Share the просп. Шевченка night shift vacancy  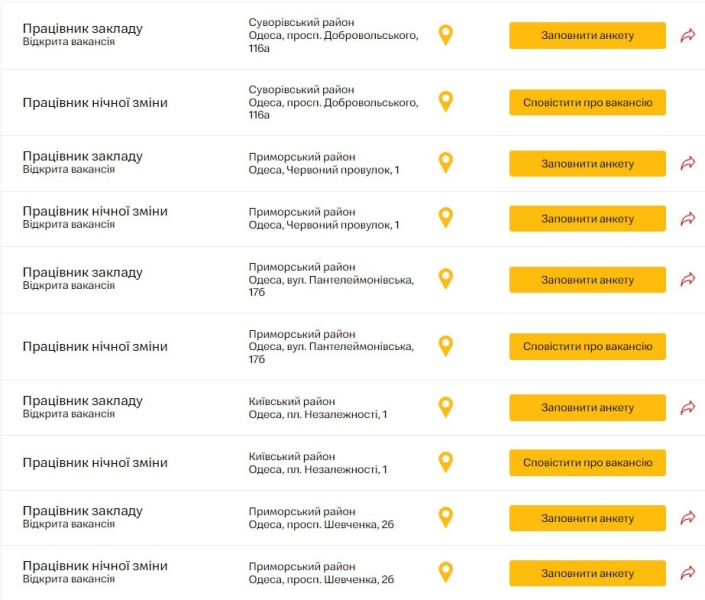pyautogui.click(x=688, y=573)
